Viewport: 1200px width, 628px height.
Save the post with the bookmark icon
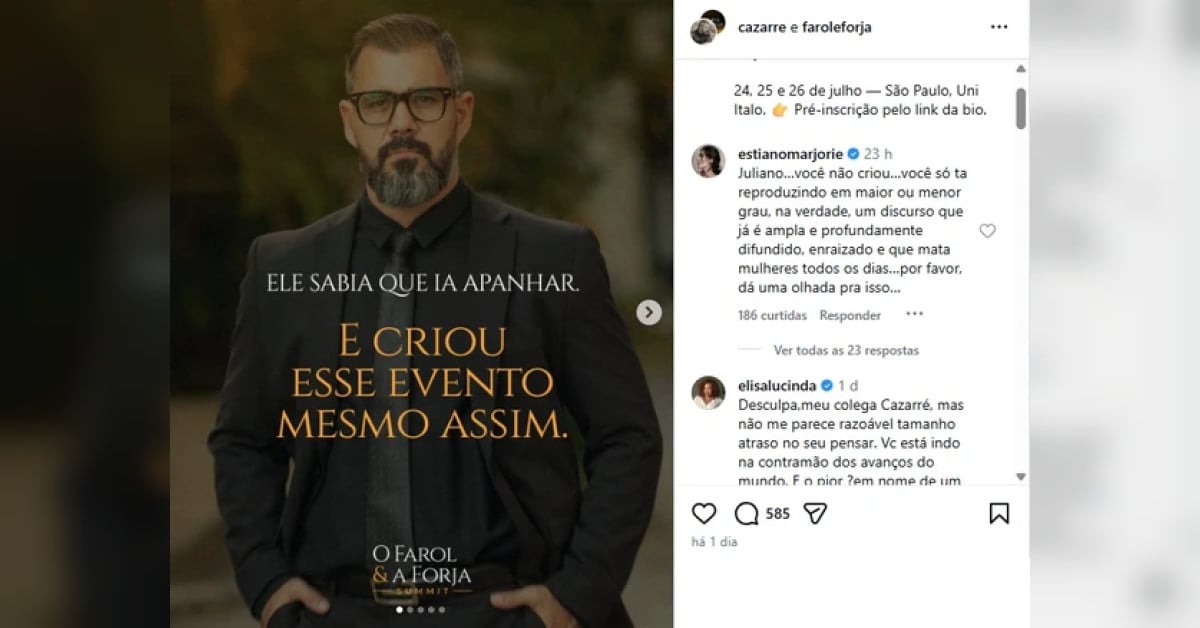coord(999,513)
